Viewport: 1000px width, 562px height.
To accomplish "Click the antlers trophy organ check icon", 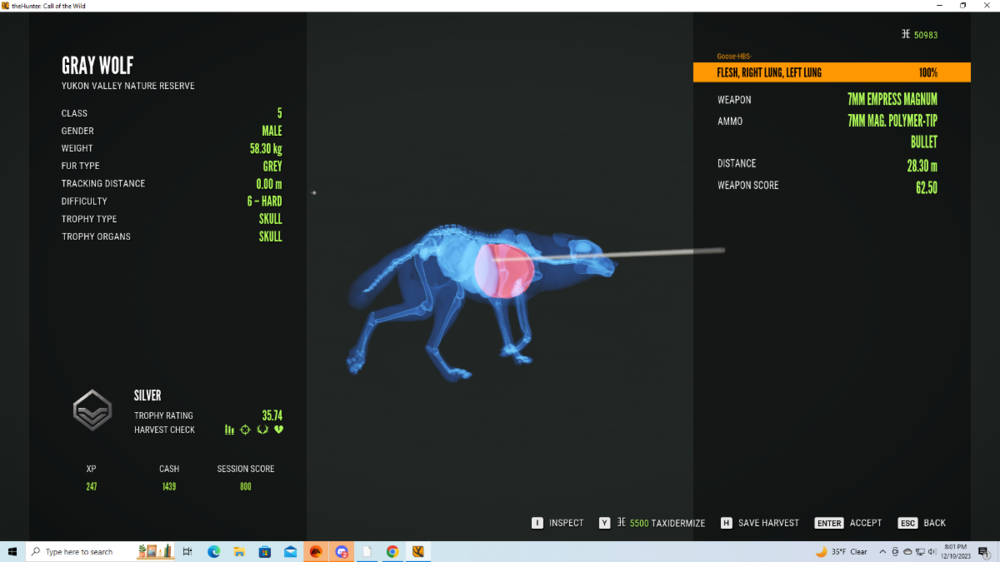I will pos(262,430).
